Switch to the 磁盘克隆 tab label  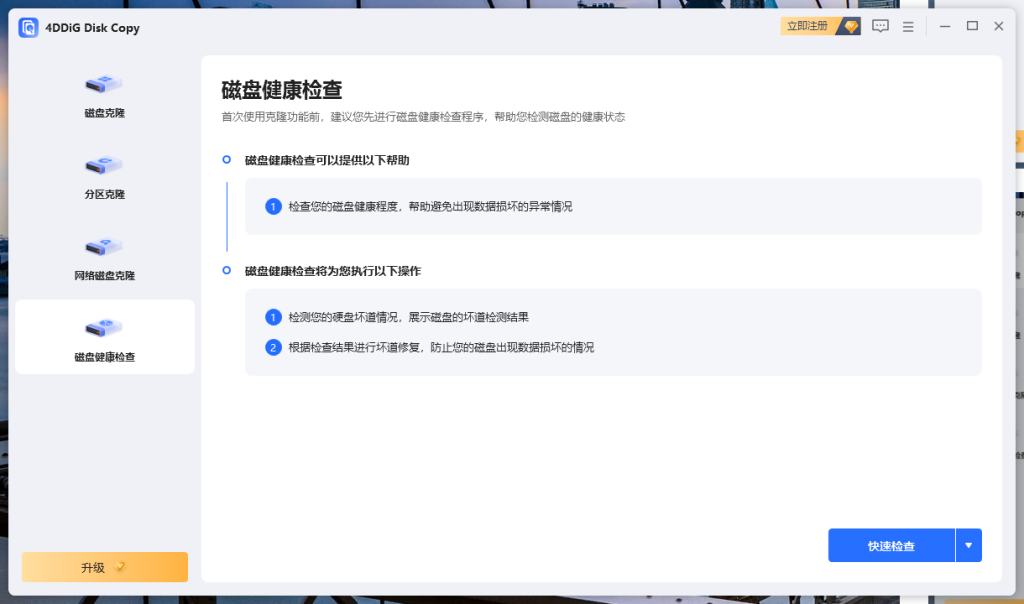[104, 113]
